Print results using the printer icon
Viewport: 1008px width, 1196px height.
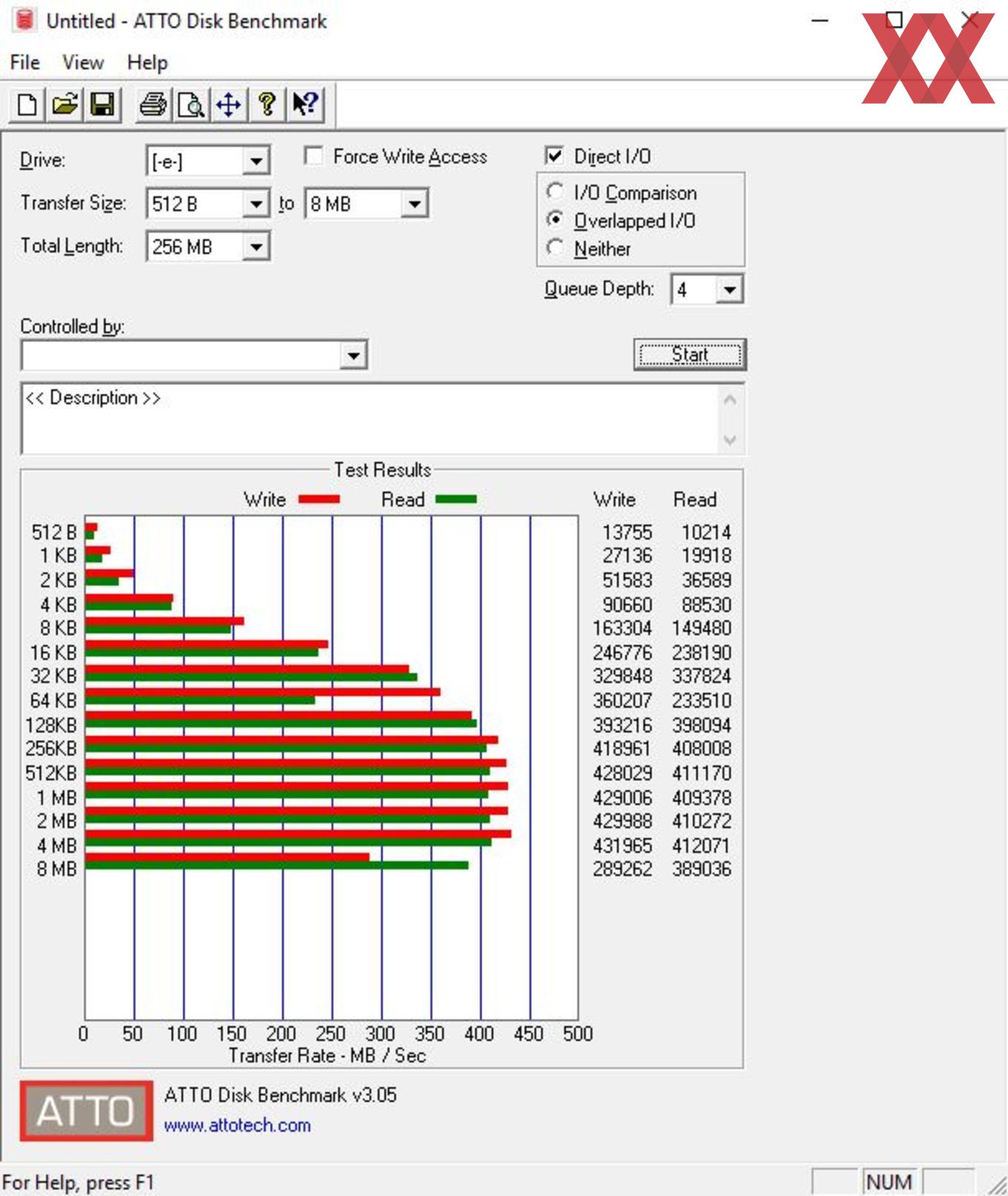coord(153,104)
